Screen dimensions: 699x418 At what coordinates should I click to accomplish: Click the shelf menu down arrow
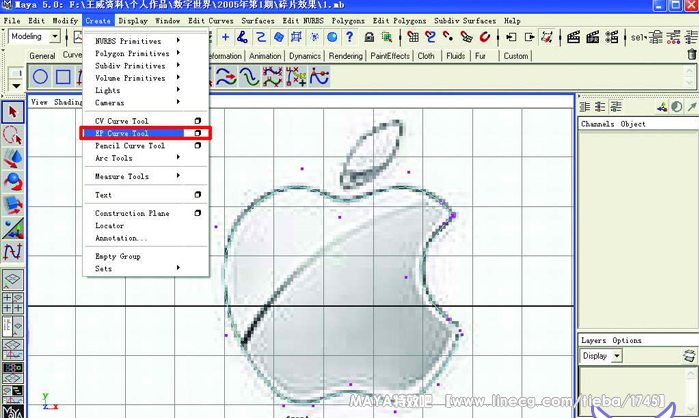coord(16,86)
